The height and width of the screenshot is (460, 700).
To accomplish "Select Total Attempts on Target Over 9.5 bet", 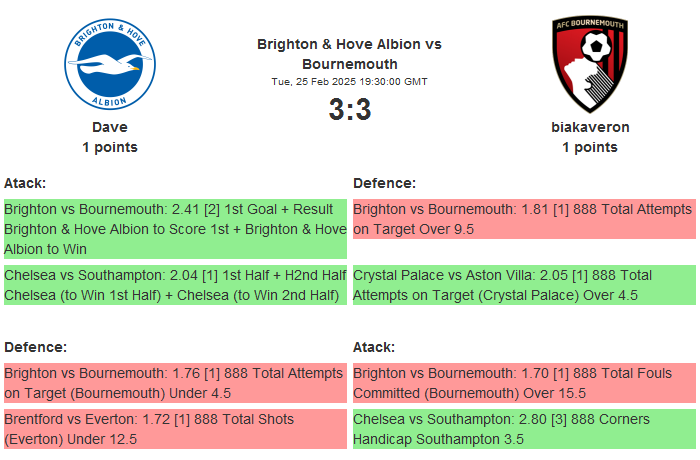I will (524, 219).
